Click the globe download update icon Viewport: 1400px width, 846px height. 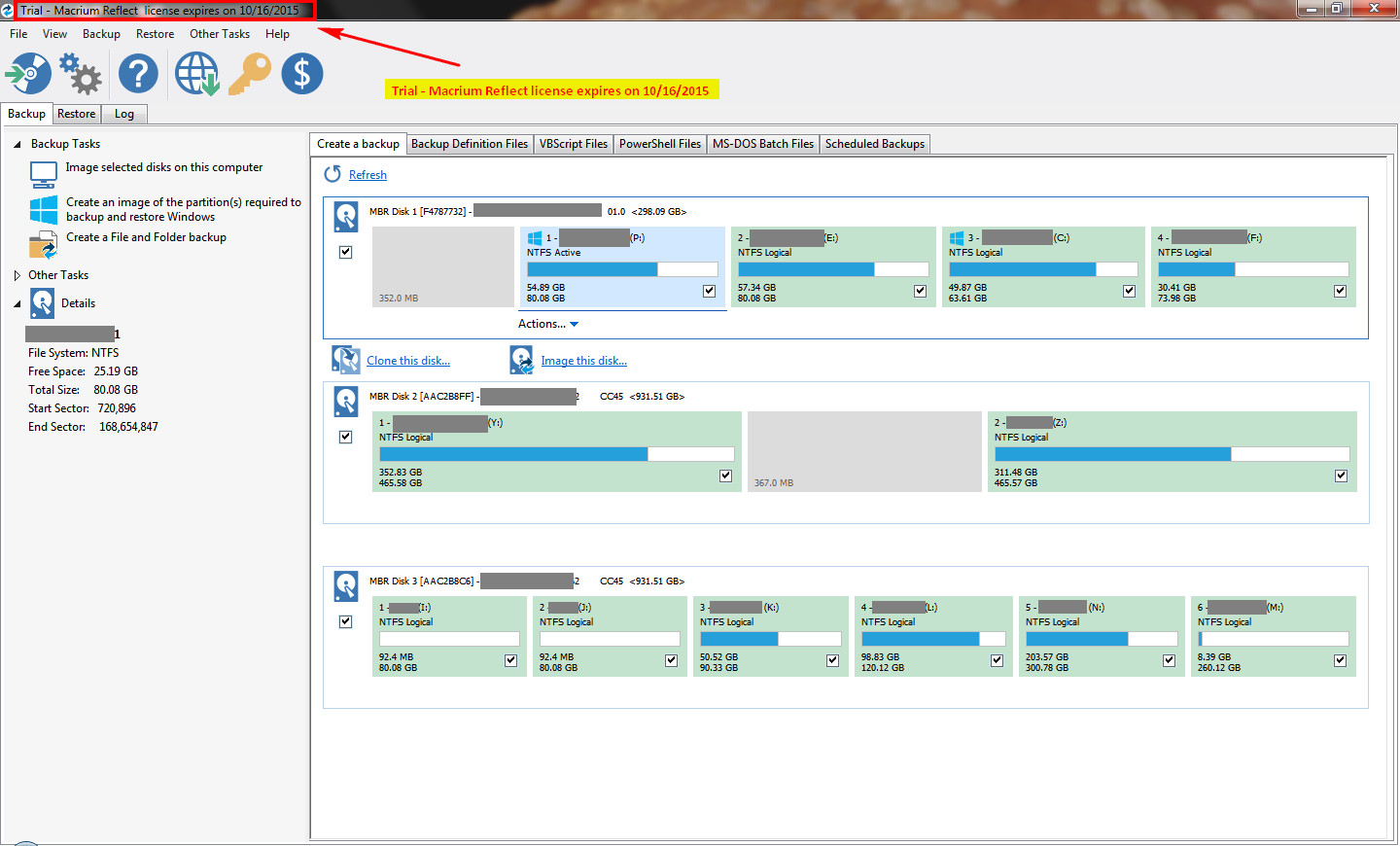(196, 74)
